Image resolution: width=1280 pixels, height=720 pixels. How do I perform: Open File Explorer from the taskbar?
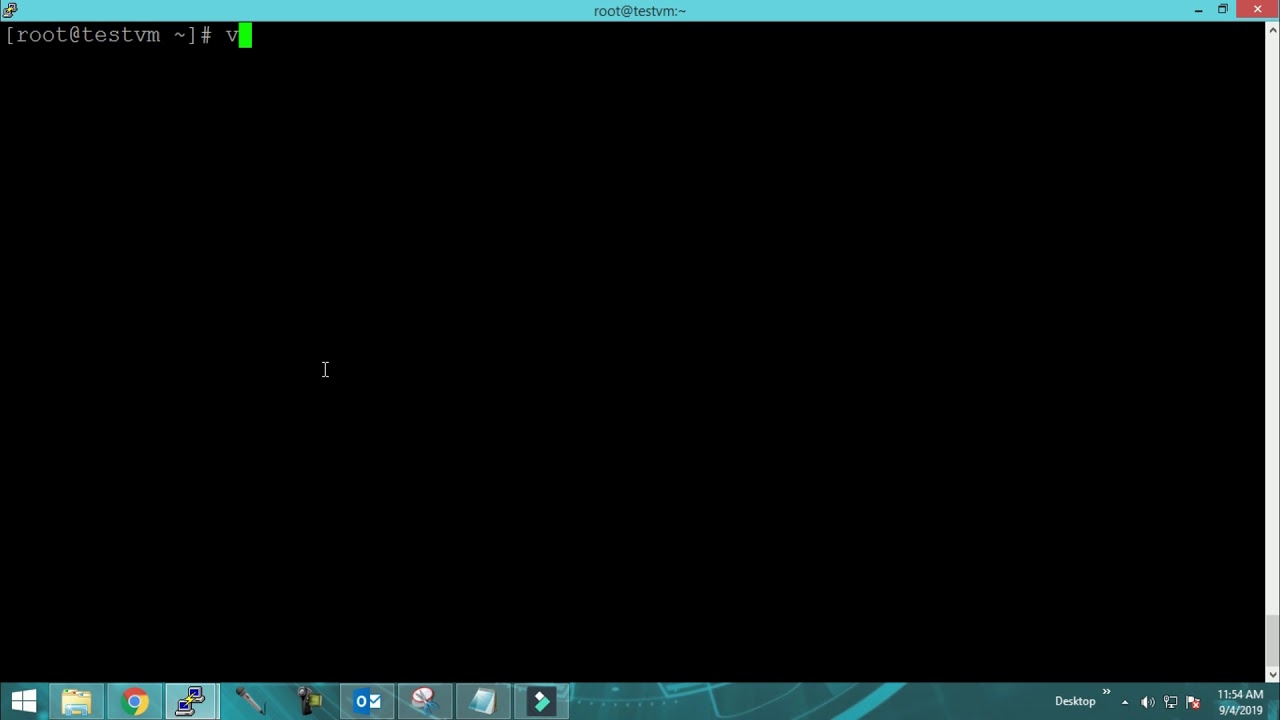point(77,701)
